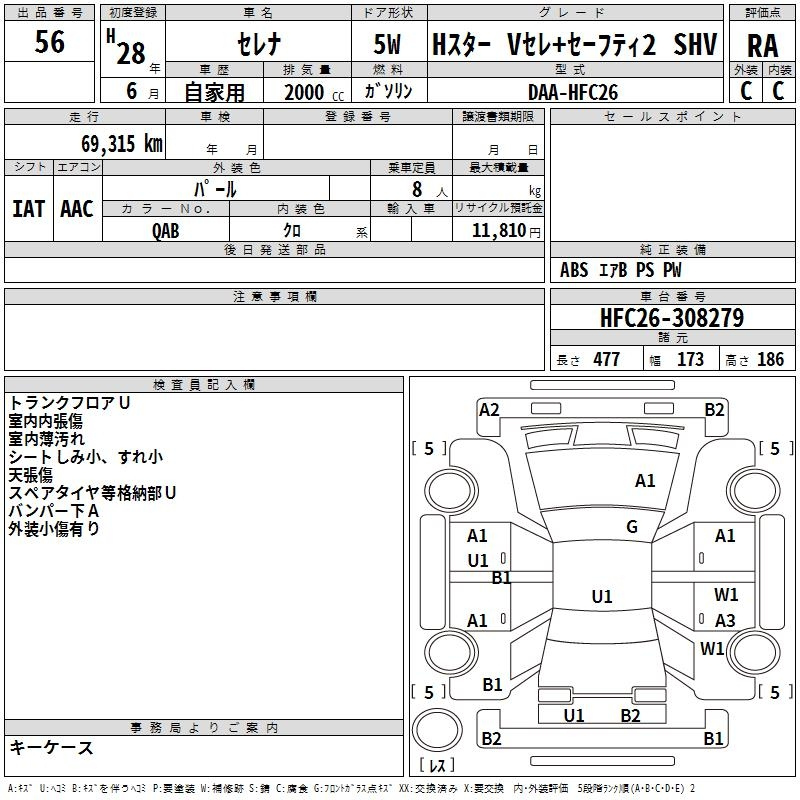Click the lot number 56

pyautogui.click(x=49, y=41)
